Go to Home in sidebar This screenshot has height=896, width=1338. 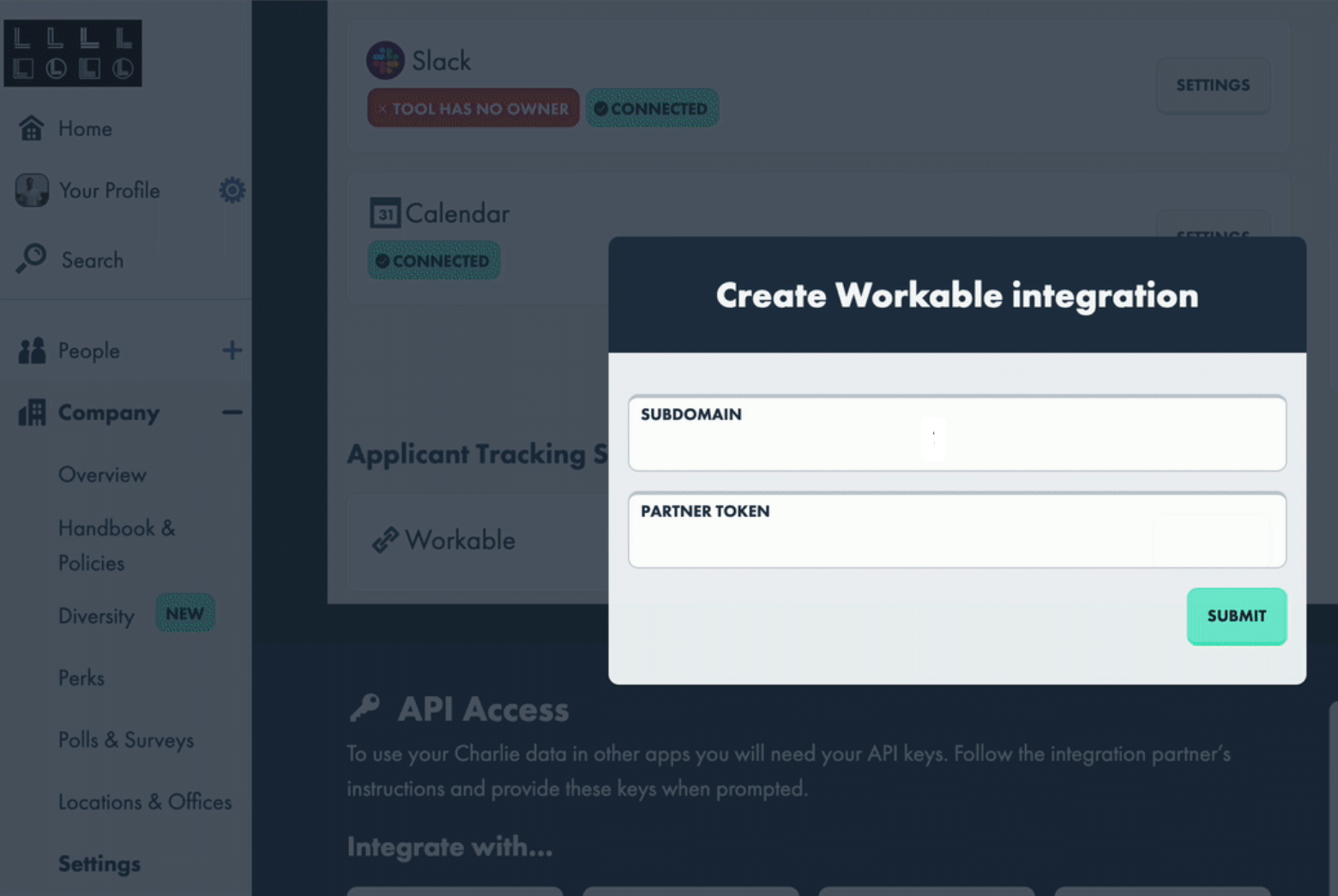pos(85,129)
